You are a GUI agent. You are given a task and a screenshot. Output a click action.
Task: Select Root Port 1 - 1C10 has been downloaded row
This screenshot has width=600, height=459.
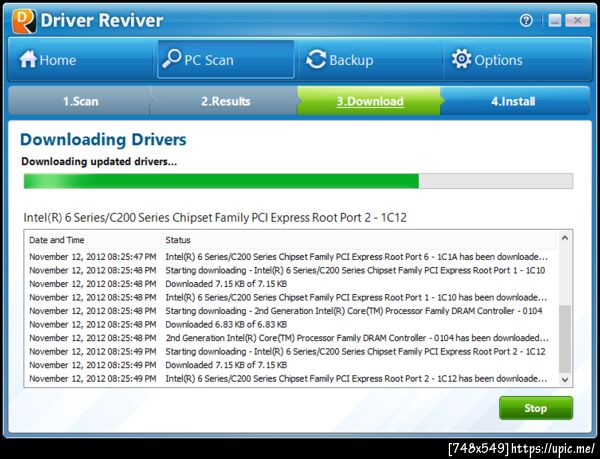click(x=290, y=297)
